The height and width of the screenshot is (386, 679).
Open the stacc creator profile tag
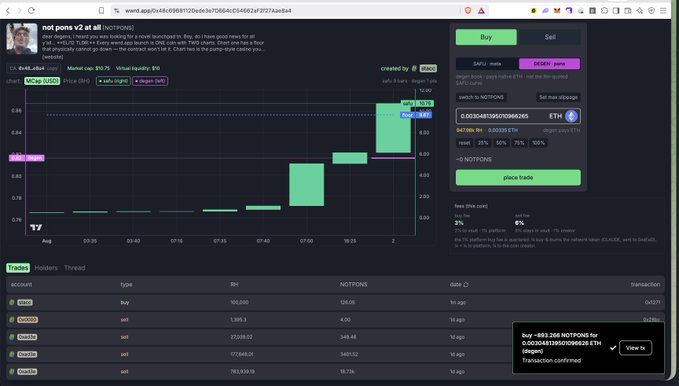pos(428,68)
